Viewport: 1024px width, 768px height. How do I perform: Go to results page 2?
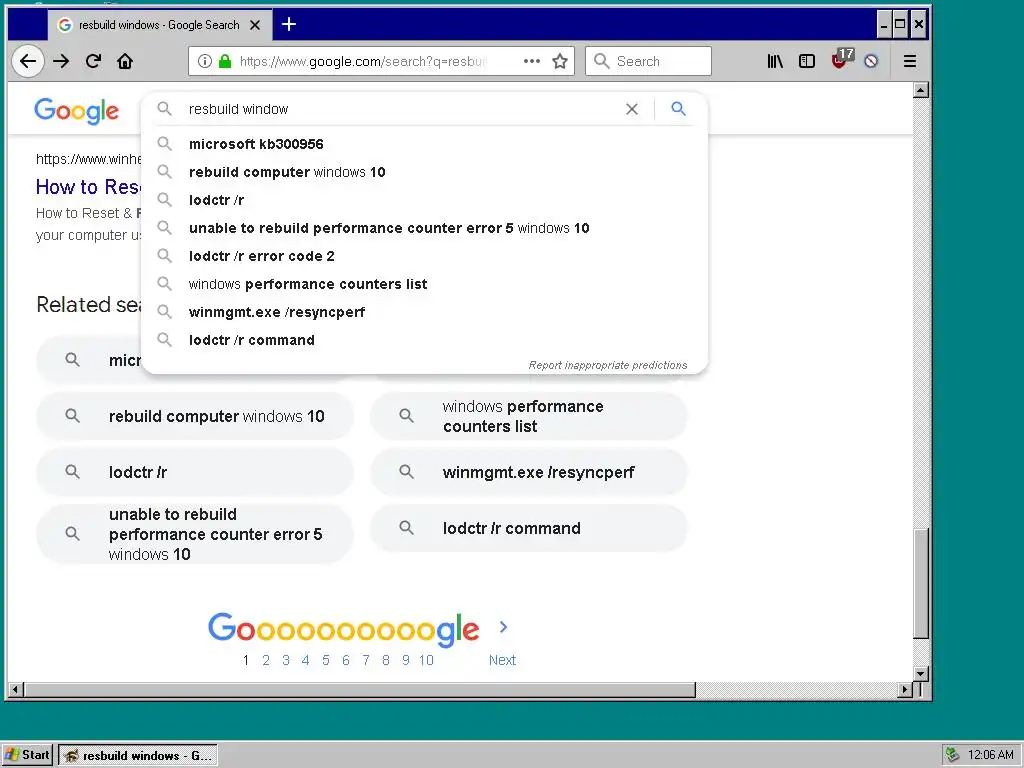click(266, 660)
